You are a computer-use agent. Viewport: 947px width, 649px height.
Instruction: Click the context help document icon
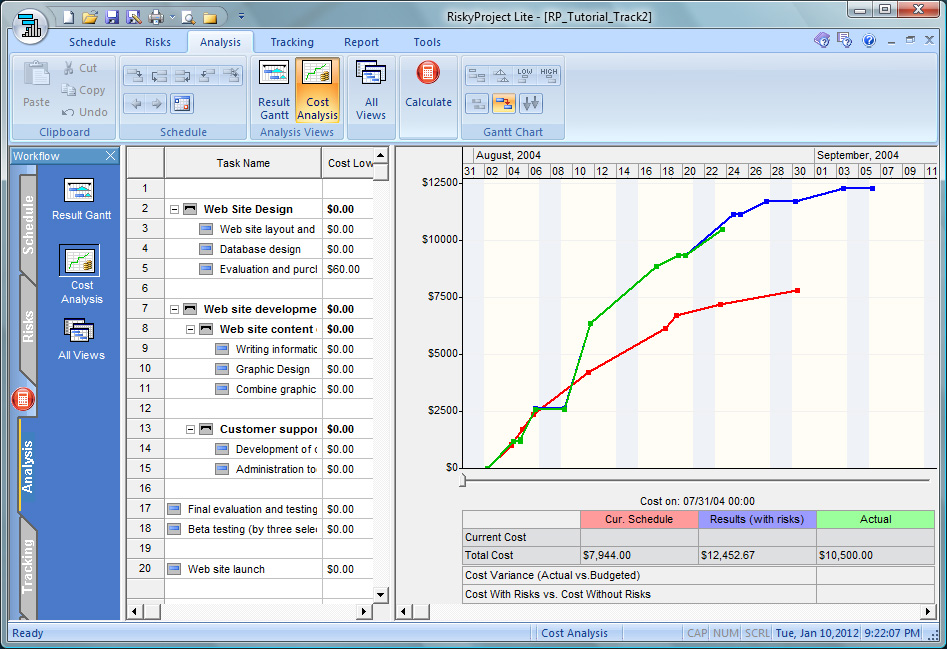[845, 40]
